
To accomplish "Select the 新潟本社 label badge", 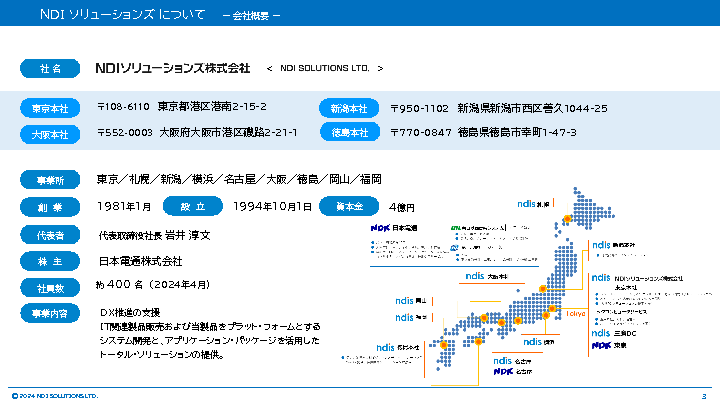I will coord(349,108).
